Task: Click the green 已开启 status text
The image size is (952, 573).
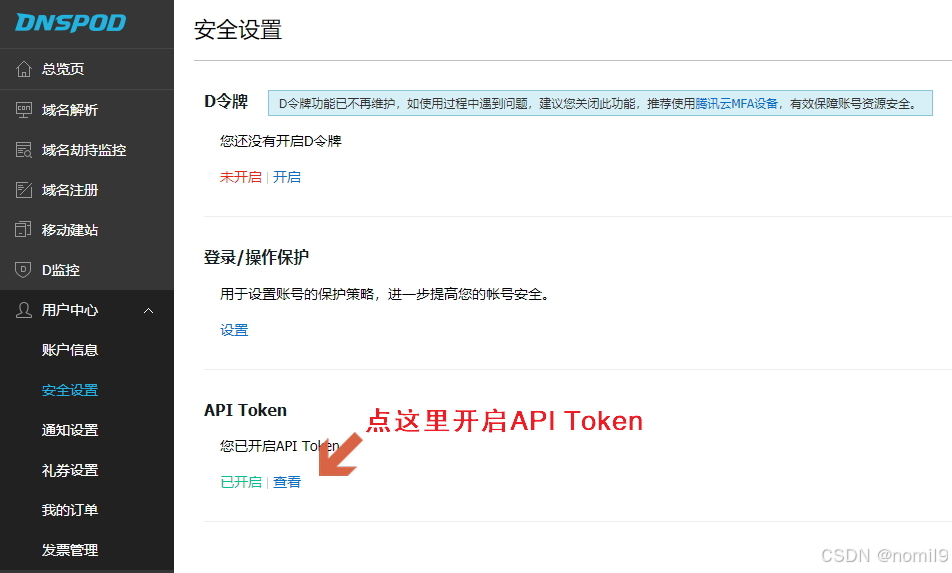Action: point(240,482)
